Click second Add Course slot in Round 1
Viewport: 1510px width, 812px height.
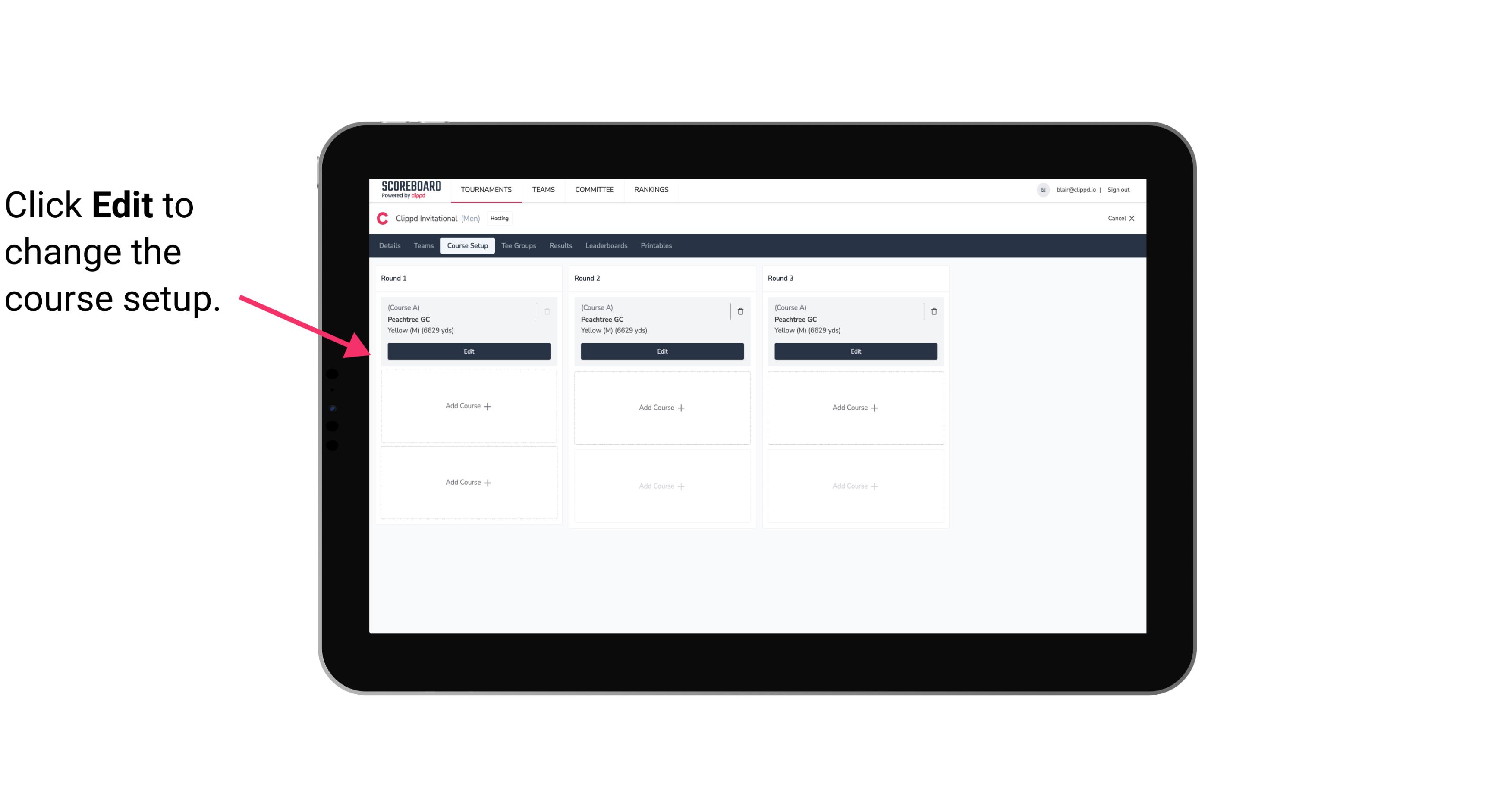(x=468, y=482)
